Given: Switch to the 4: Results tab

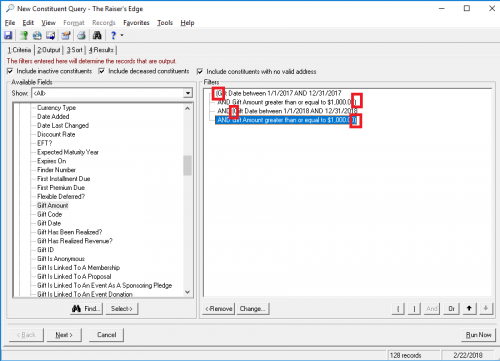Looking at the screenshot, I should 101,50.
